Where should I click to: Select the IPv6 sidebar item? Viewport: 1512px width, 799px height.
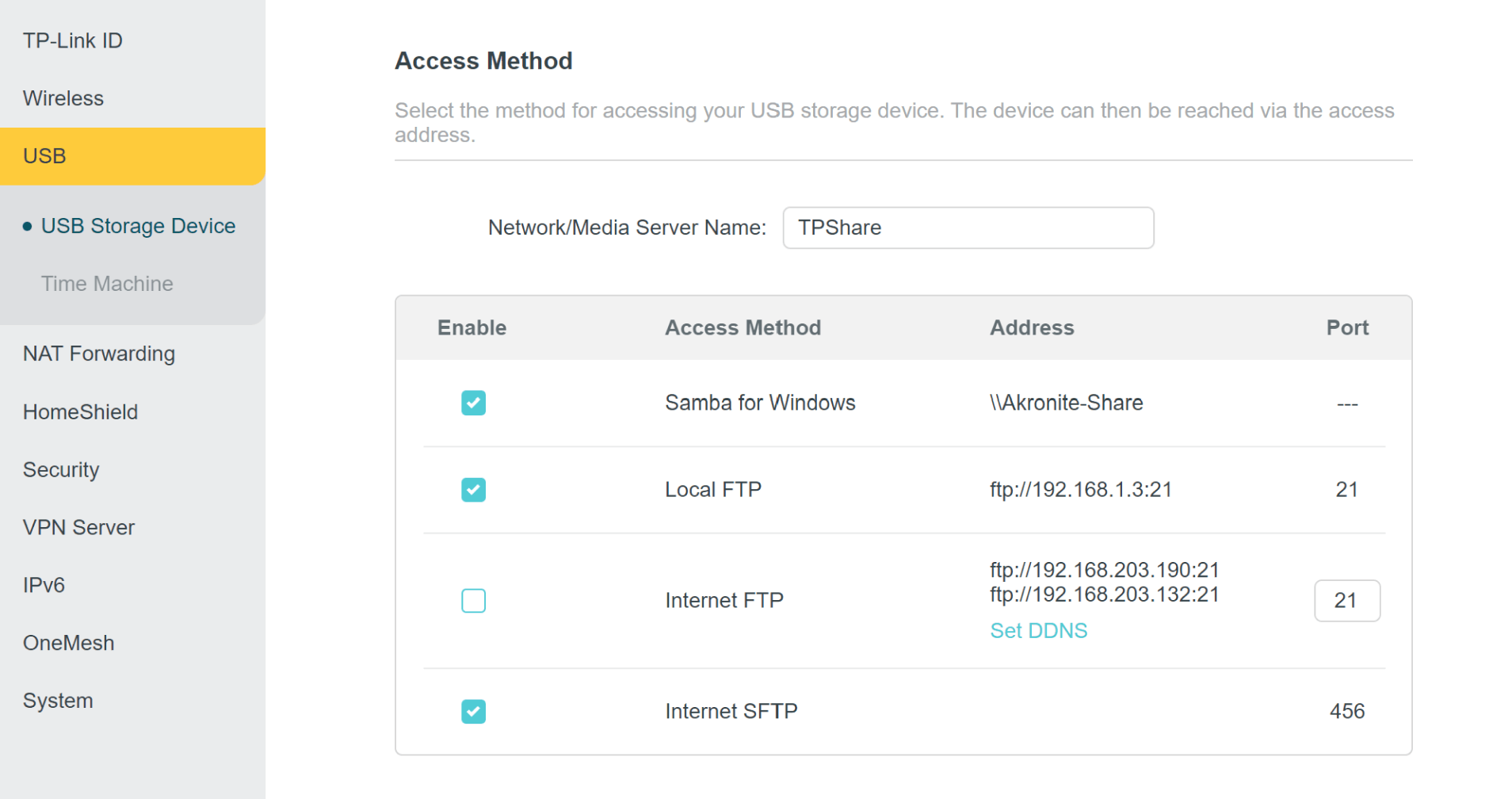coord(44,586)
